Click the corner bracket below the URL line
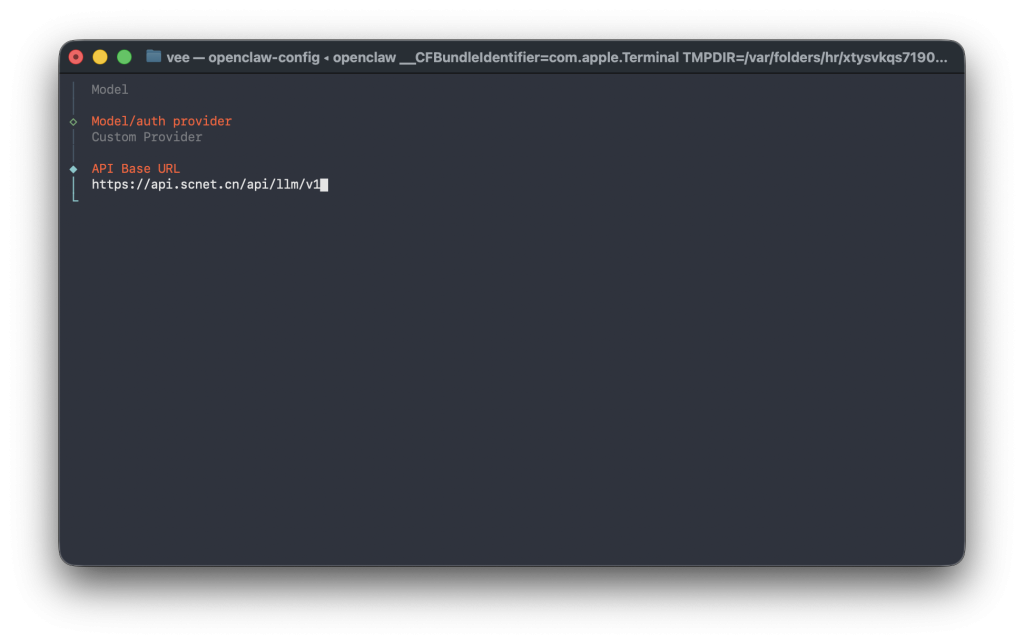Image resolution: width=1024 pixels, height=644 pixels. (x=75, y=199)
